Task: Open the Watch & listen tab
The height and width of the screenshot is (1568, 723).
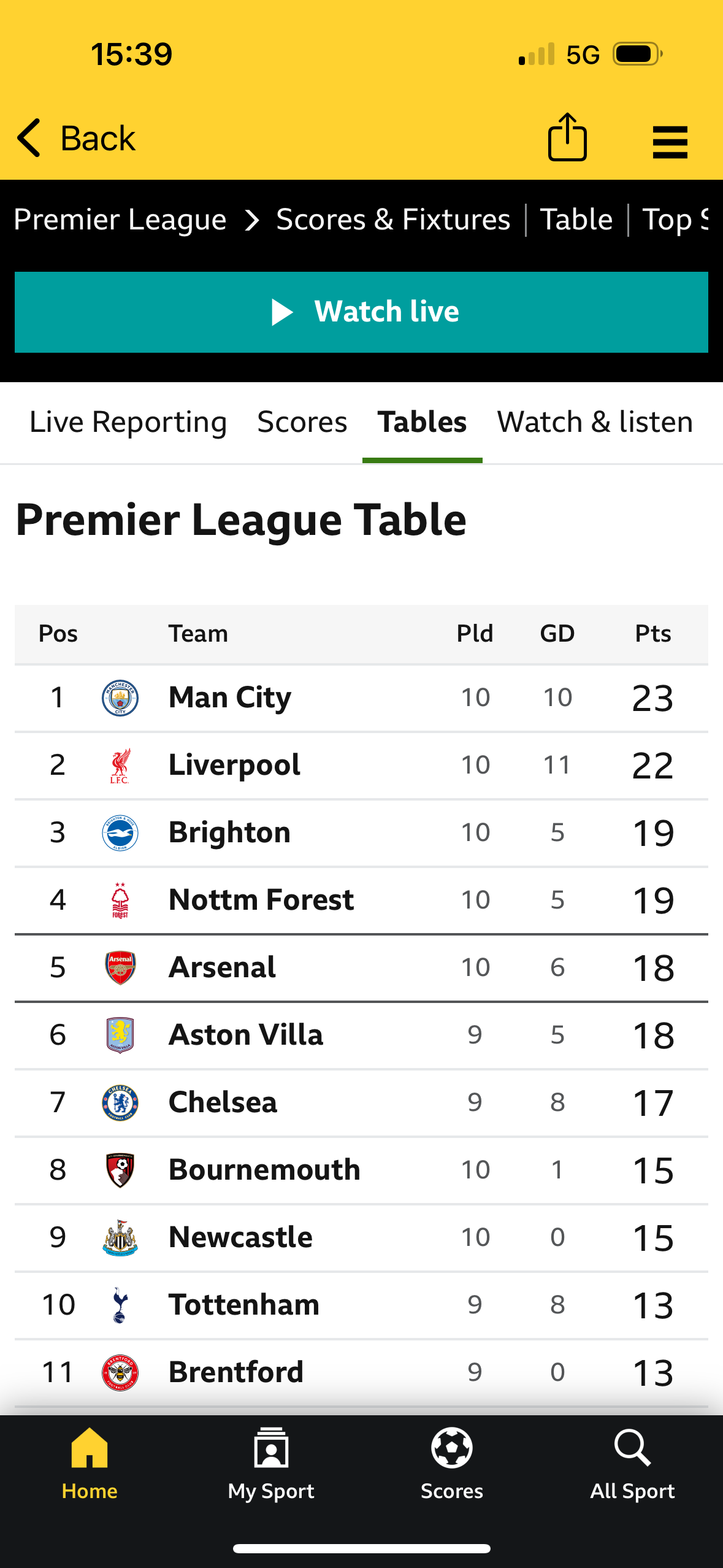Action: [x=595, y=422]
